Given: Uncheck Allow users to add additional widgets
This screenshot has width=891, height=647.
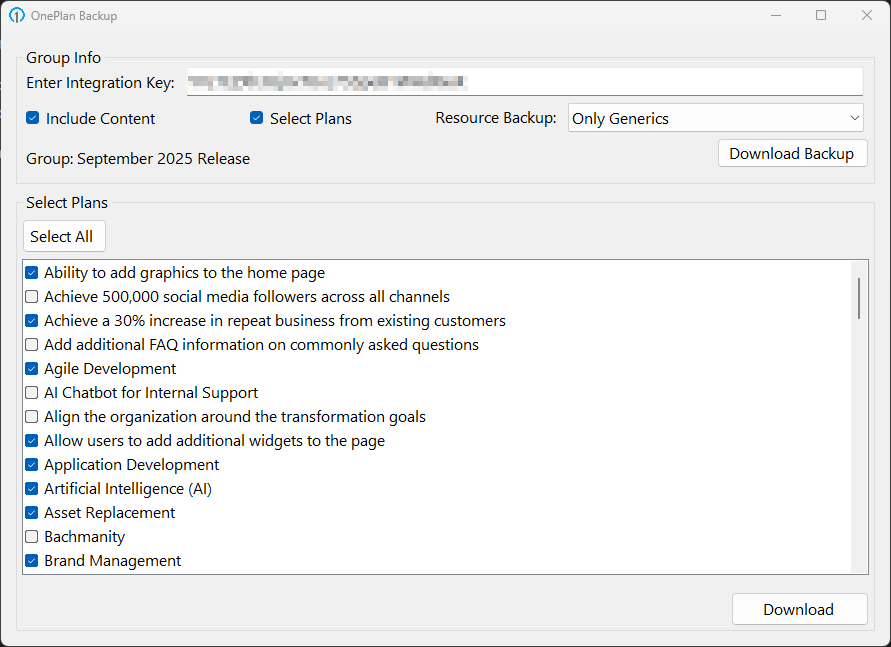Looking at the screenshot, I should coord(32,441).
